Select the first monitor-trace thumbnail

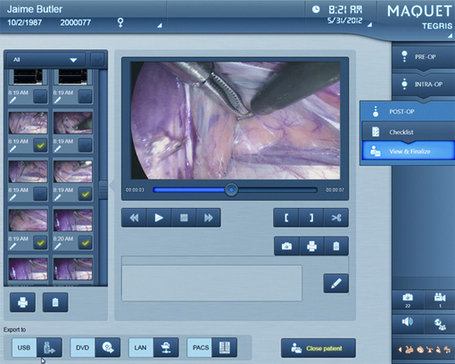click(x=28, y=77)
